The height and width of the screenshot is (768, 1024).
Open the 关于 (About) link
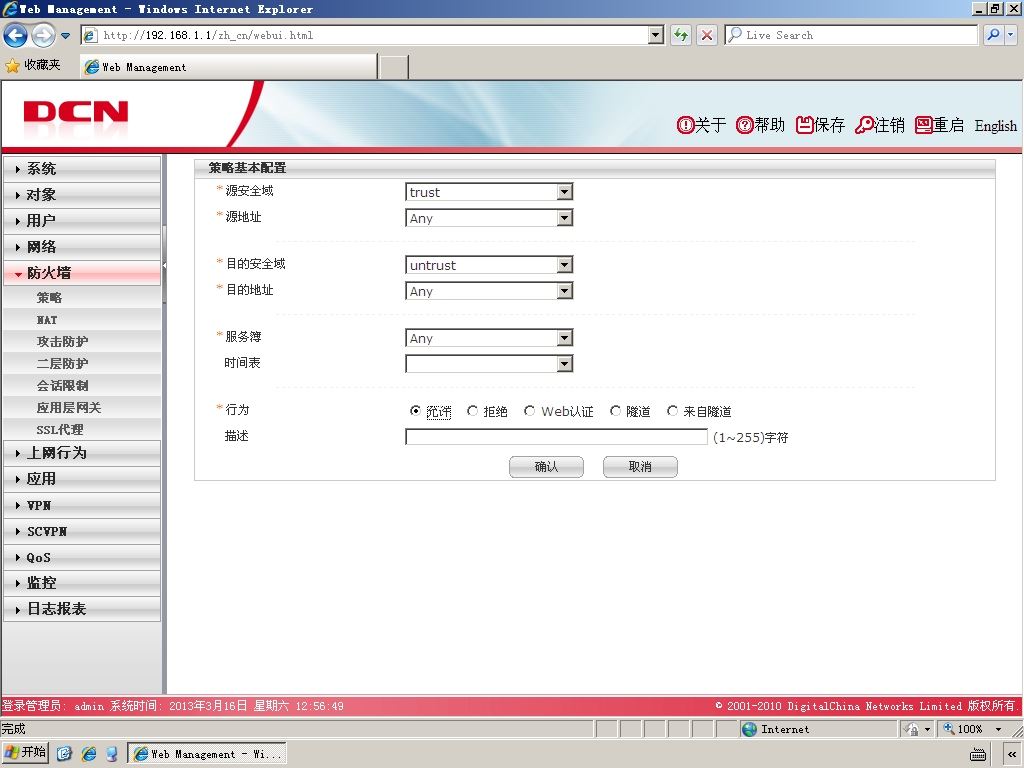click(701, 125)
